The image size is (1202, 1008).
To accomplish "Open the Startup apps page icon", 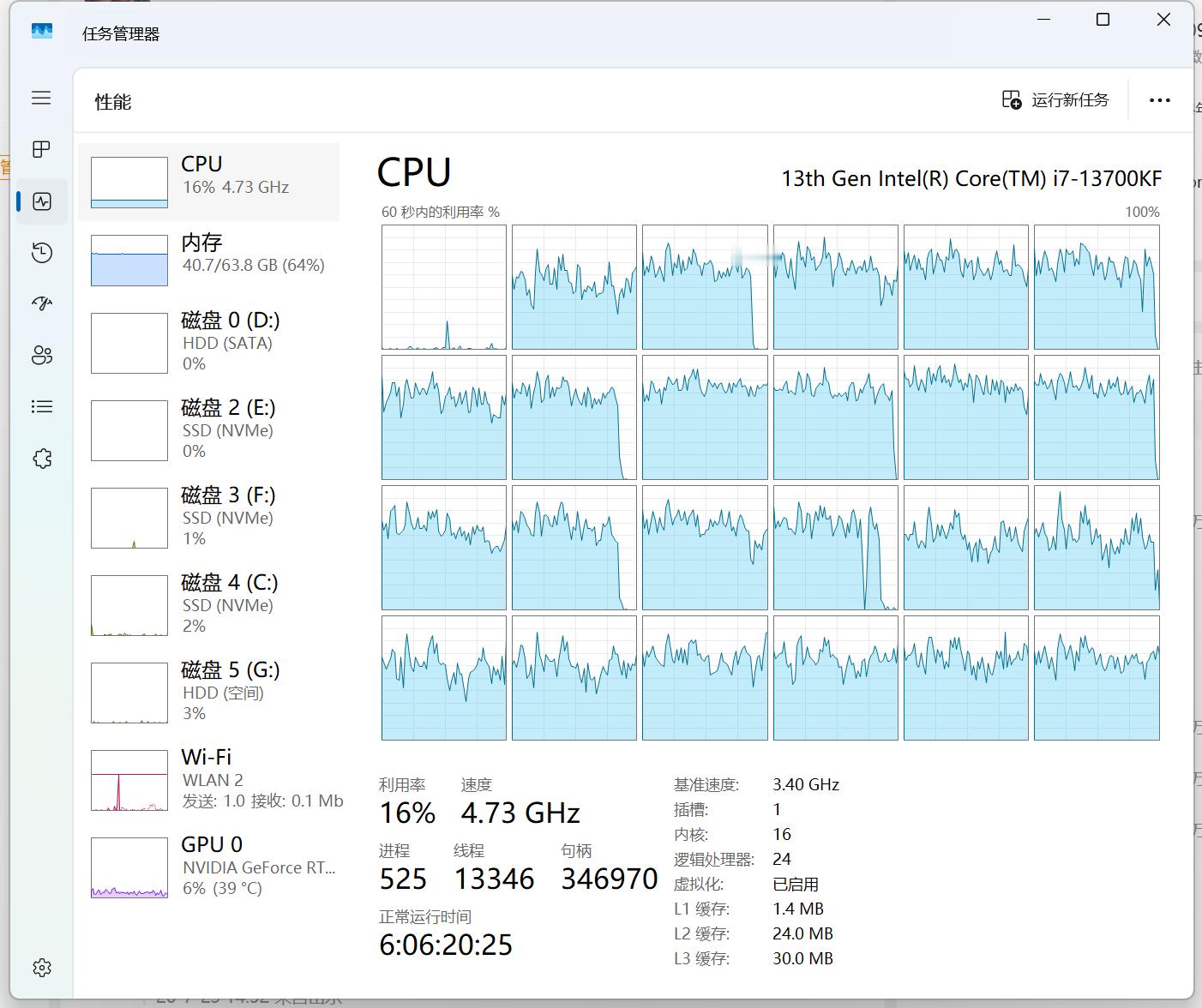I will click(41, 304).
